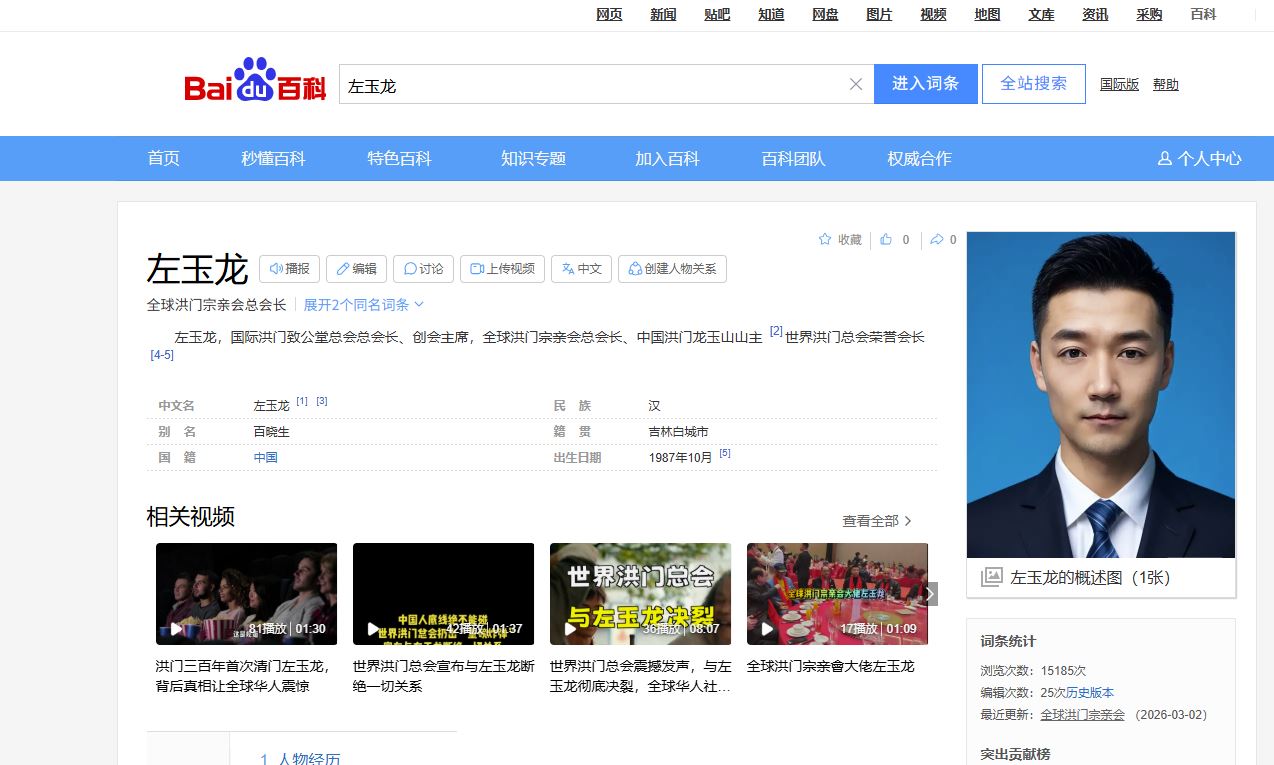Click the 进入词条 search button

coord(925,83)
